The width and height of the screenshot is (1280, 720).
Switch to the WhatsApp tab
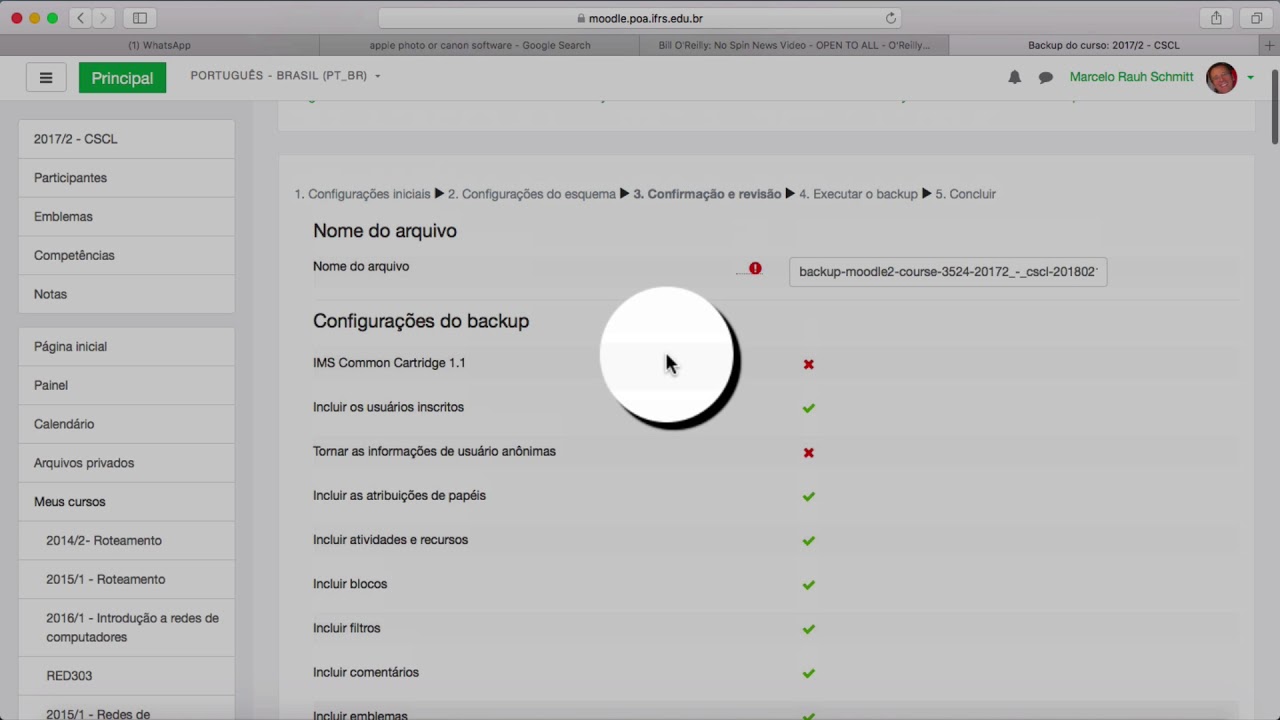[x=160, y=45]
